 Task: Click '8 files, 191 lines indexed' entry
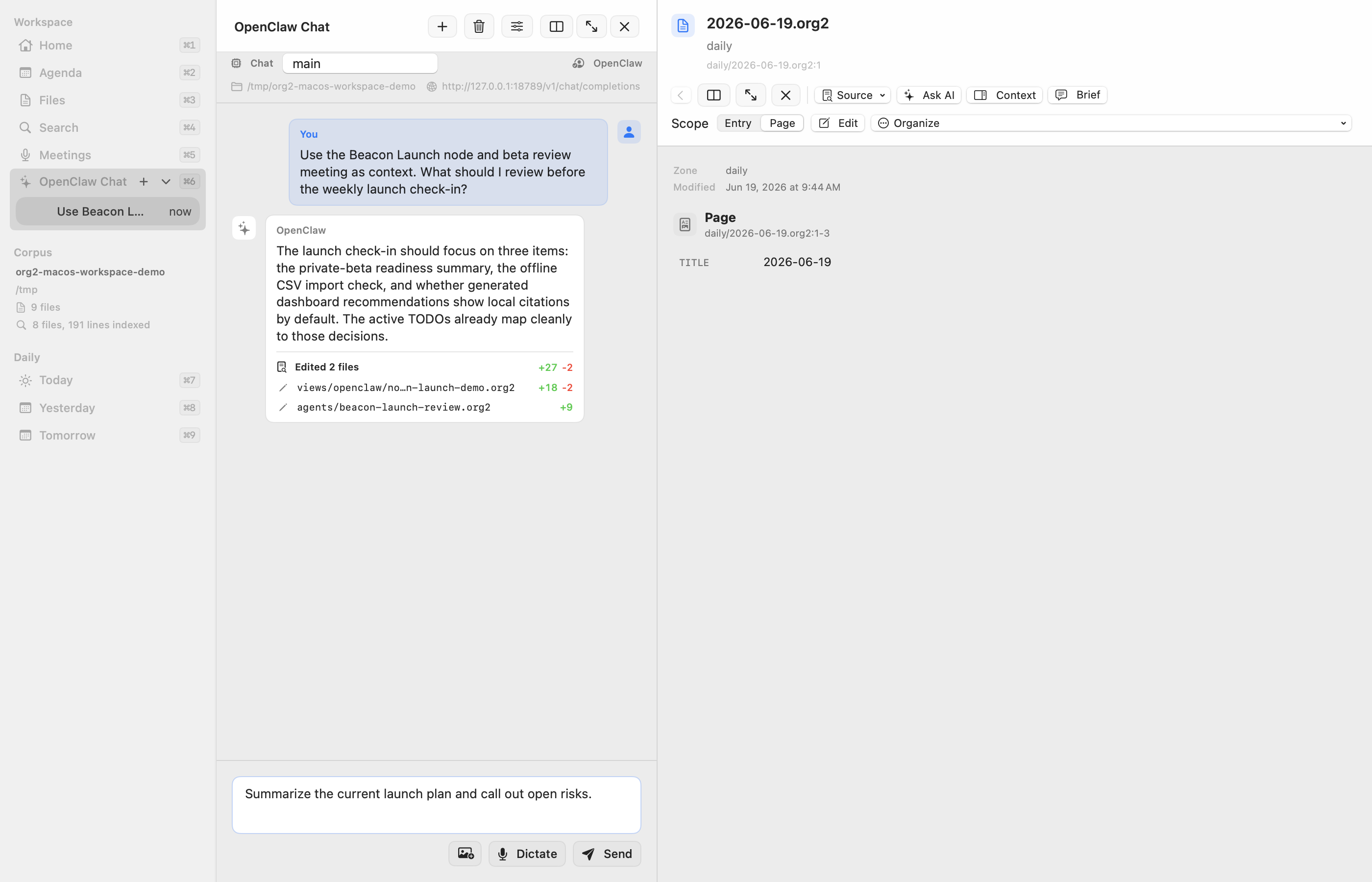[x=91, y=325]
